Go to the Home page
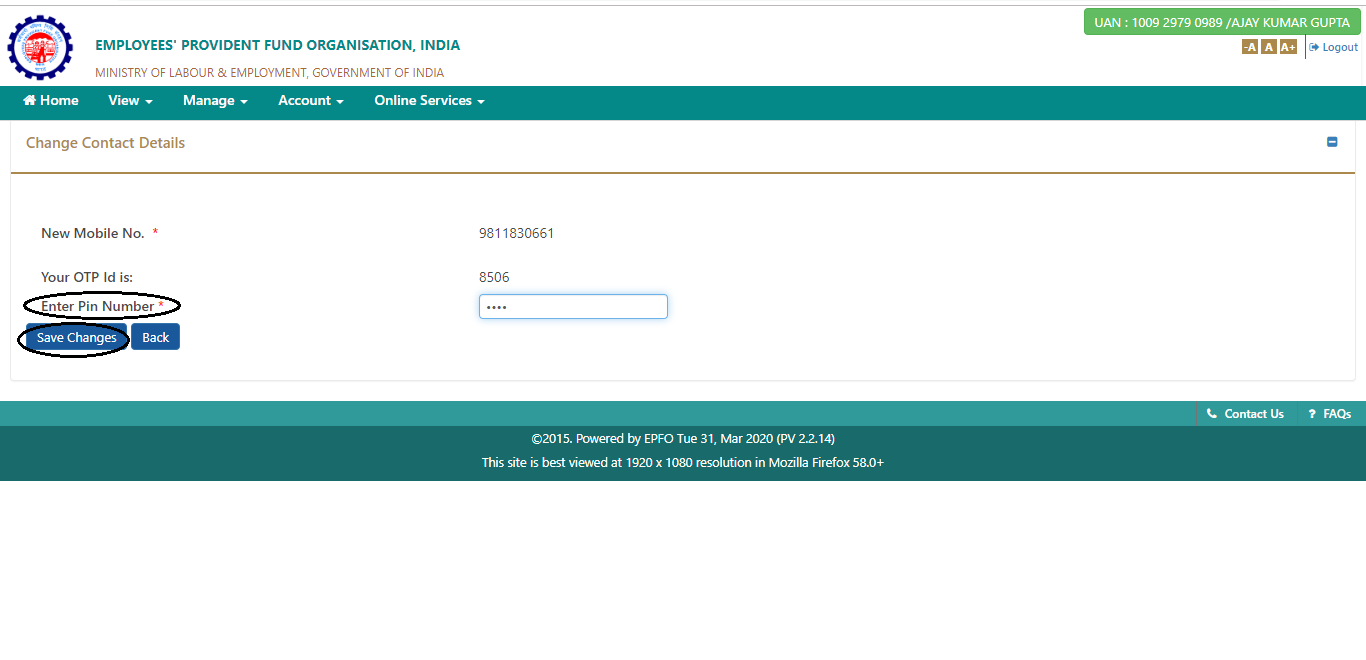1366x660 pixels. (51, 101)
